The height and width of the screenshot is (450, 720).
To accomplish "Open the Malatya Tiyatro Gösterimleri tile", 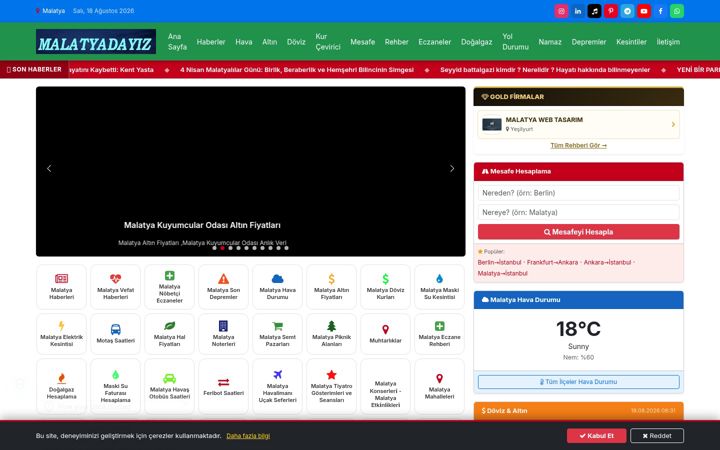I will 332,387.
